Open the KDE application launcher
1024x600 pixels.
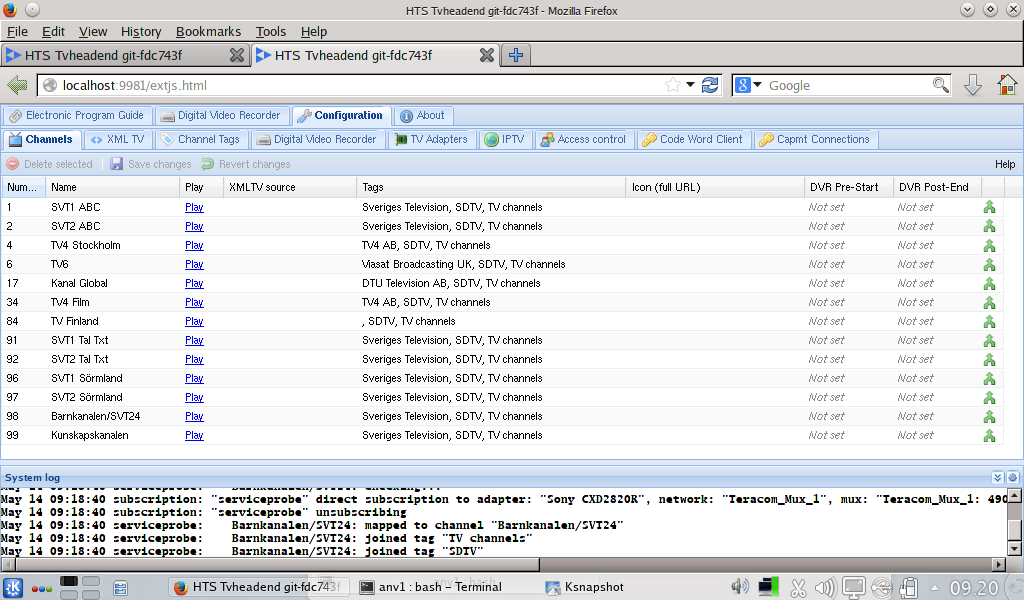(13, 588)
